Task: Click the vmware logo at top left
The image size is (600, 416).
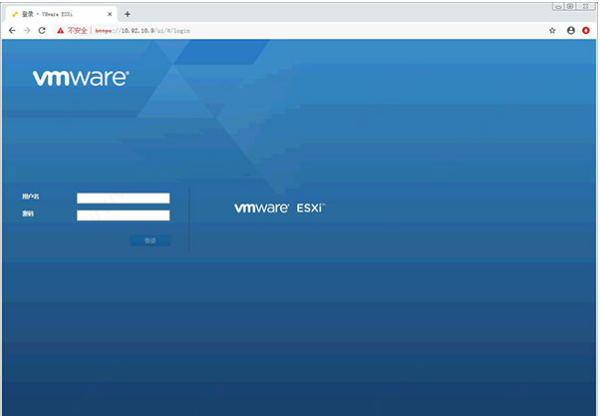Action: click(x=80, y=78)
